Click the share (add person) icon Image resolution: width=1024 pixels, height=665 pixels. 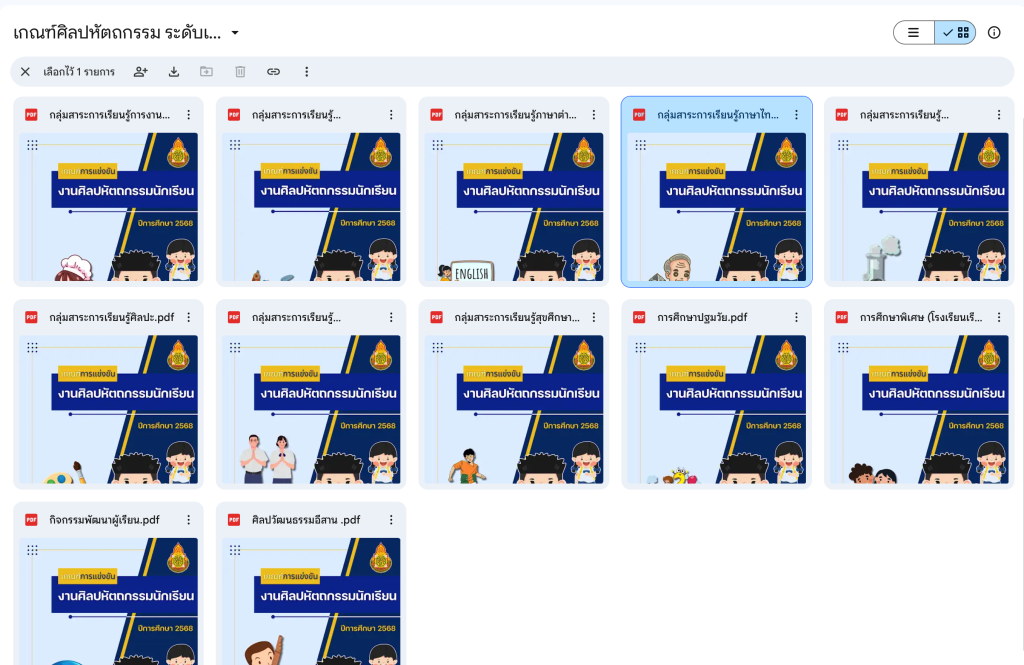(141, 72)
